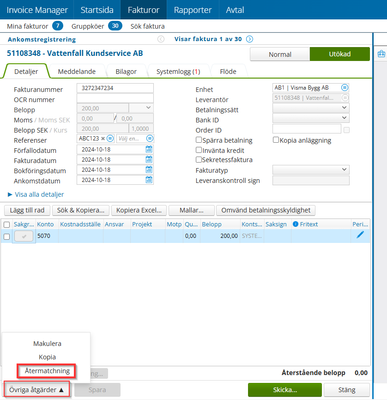Choose Kopia from the menu

coord(47,357)
